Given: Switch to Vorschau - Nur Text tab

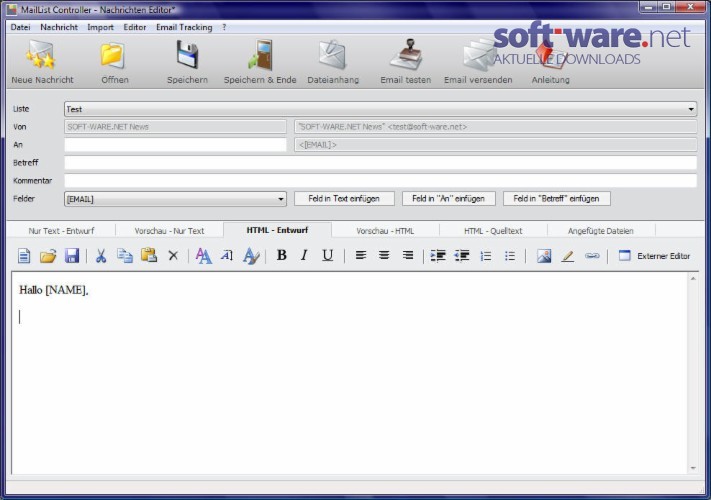Looking at the screenshot, I should click(169, 231).
